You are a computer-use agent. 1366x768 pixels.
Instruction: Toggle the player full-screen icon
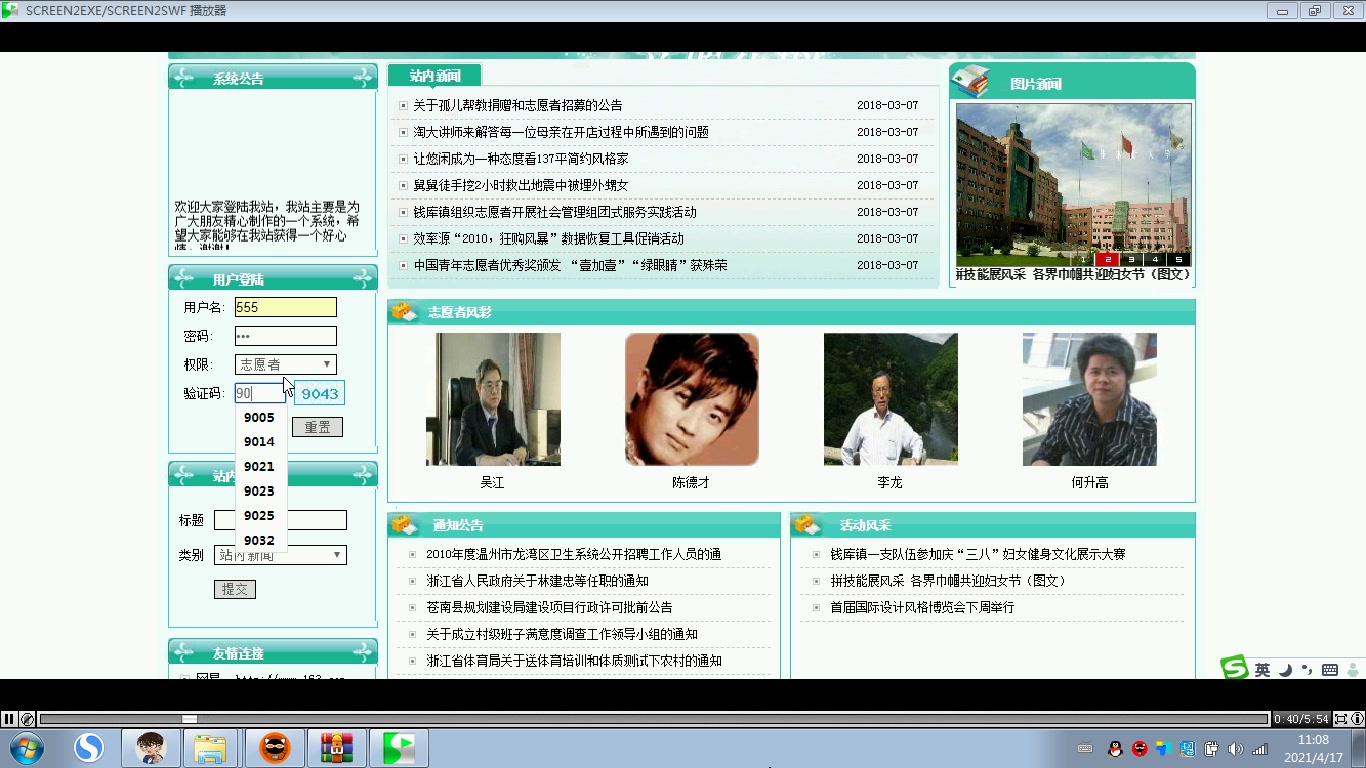point(1341,719)
